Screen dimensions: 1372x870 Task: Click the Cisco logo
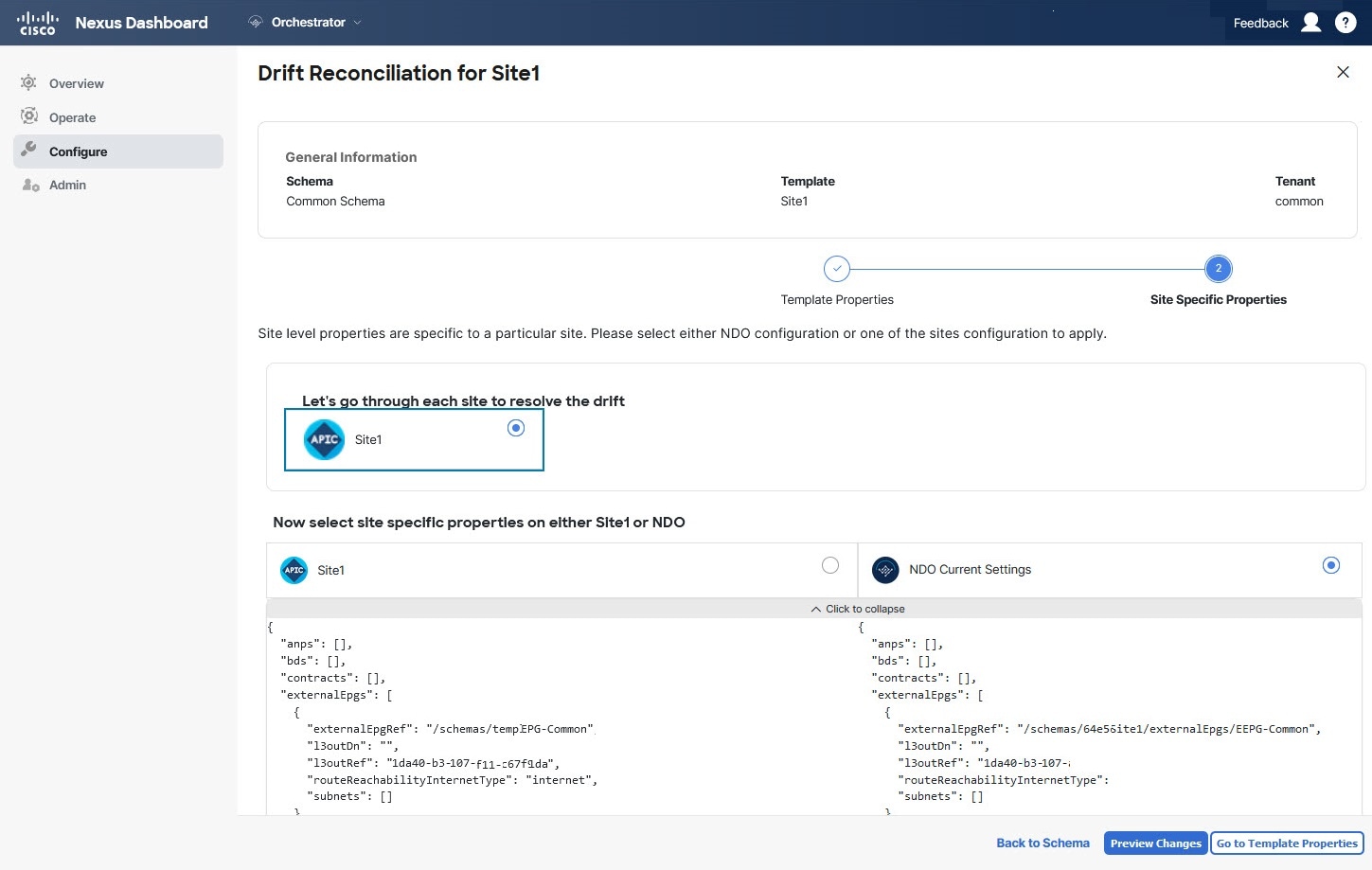pyautogui.click(x=38, y=23)
